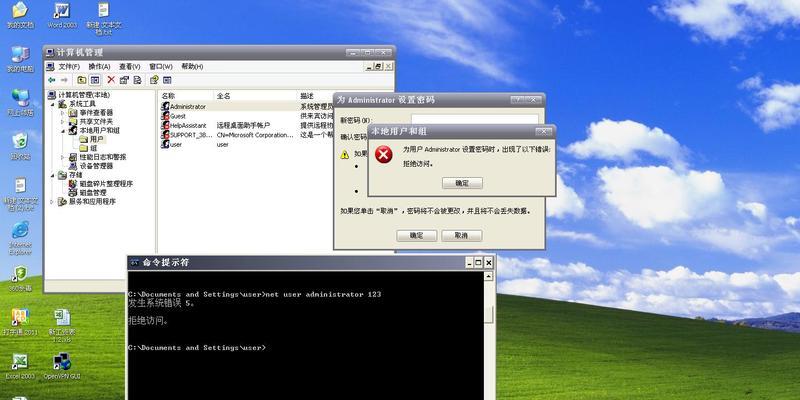This screenshot has width=800, height=400.
Task: Select the Internet Explorer desktop icon
Action: 20,238
